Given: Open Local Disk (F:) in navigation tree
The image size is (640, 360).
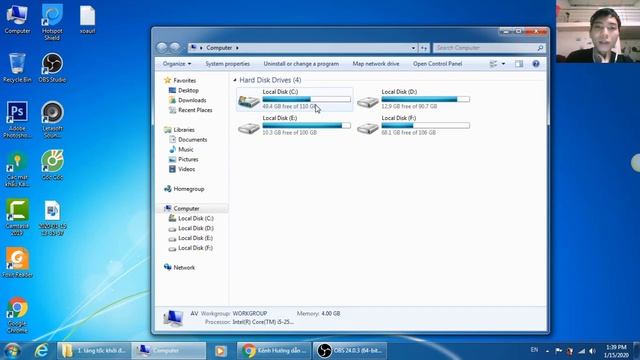Looking at the screenshot, I should (x=196, y=248).
